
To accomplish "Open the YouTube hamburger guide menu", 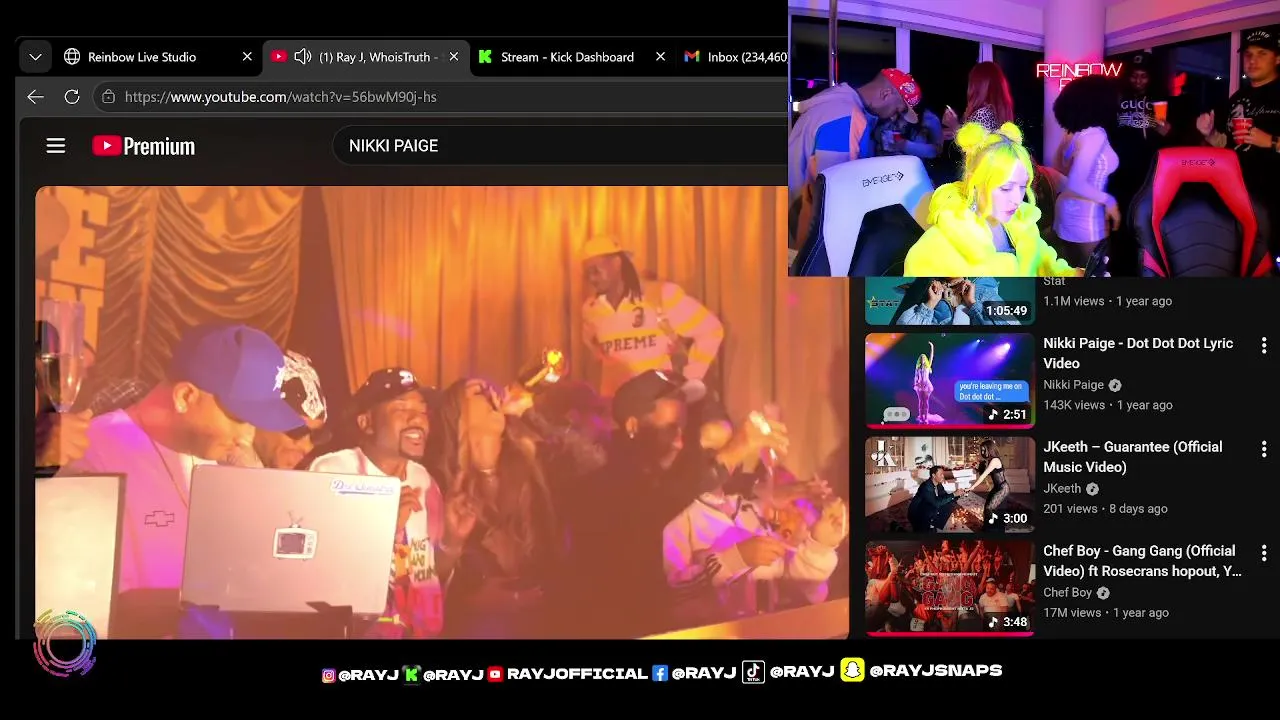I will [x=56, y=146].
